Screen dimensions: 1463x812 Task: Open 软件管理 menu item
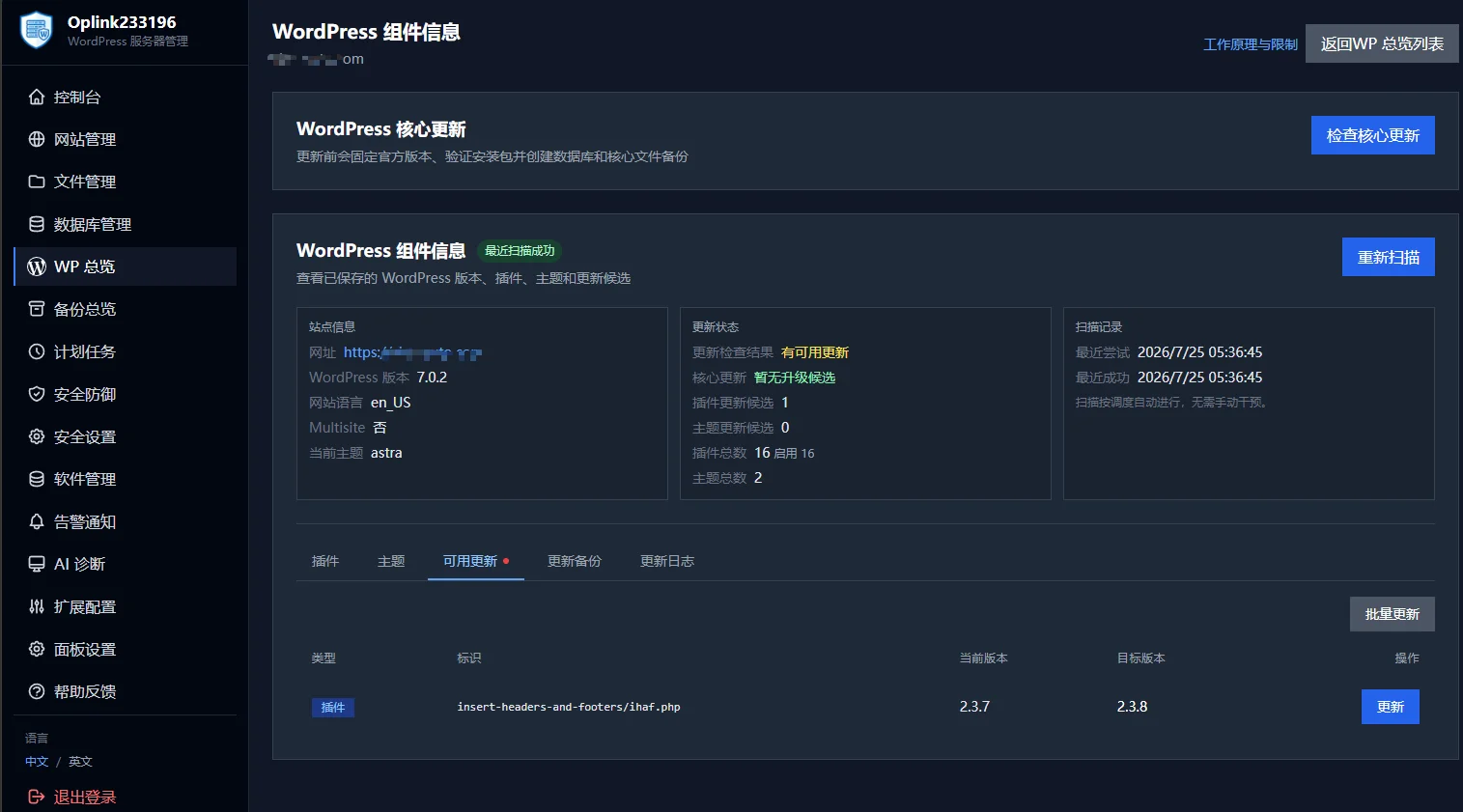pos(126,479)
